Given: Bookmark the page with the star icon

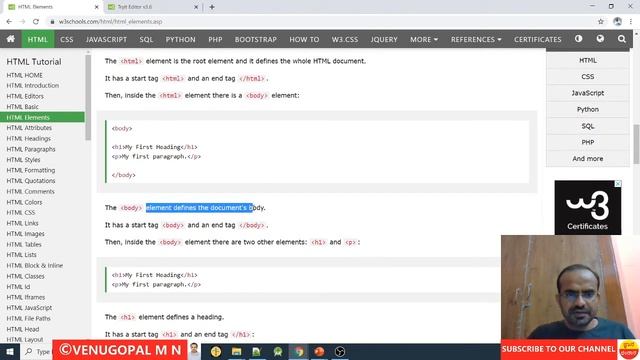Looking at the screenshot, I should tap(601, 22).
